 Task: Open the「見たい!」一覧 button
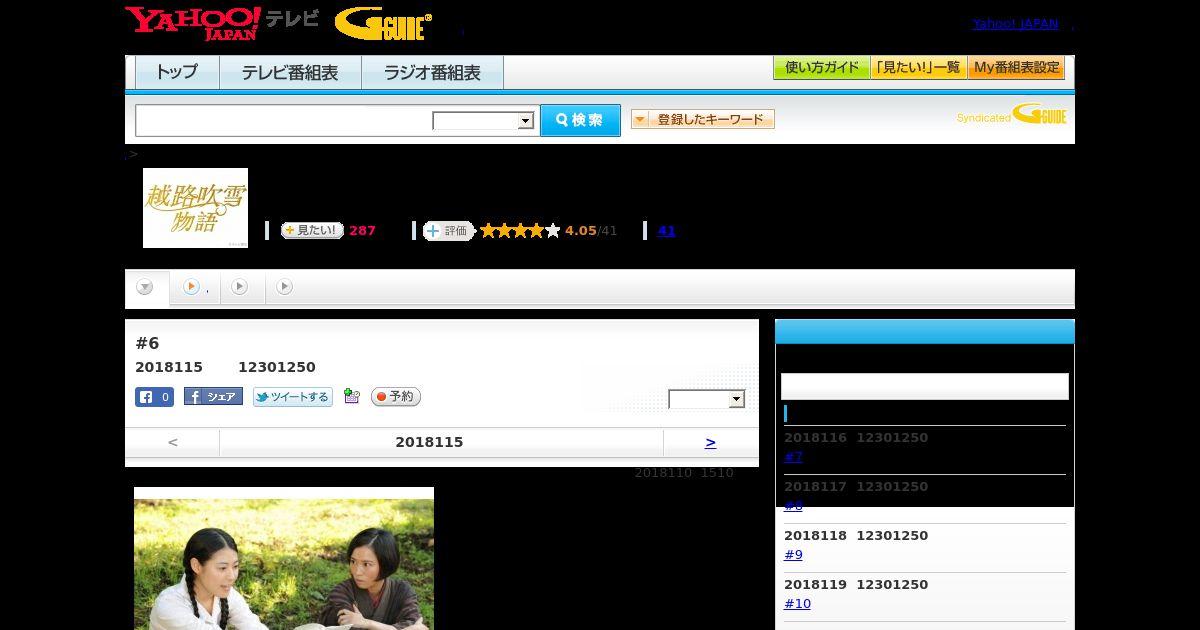pos(918,68)
